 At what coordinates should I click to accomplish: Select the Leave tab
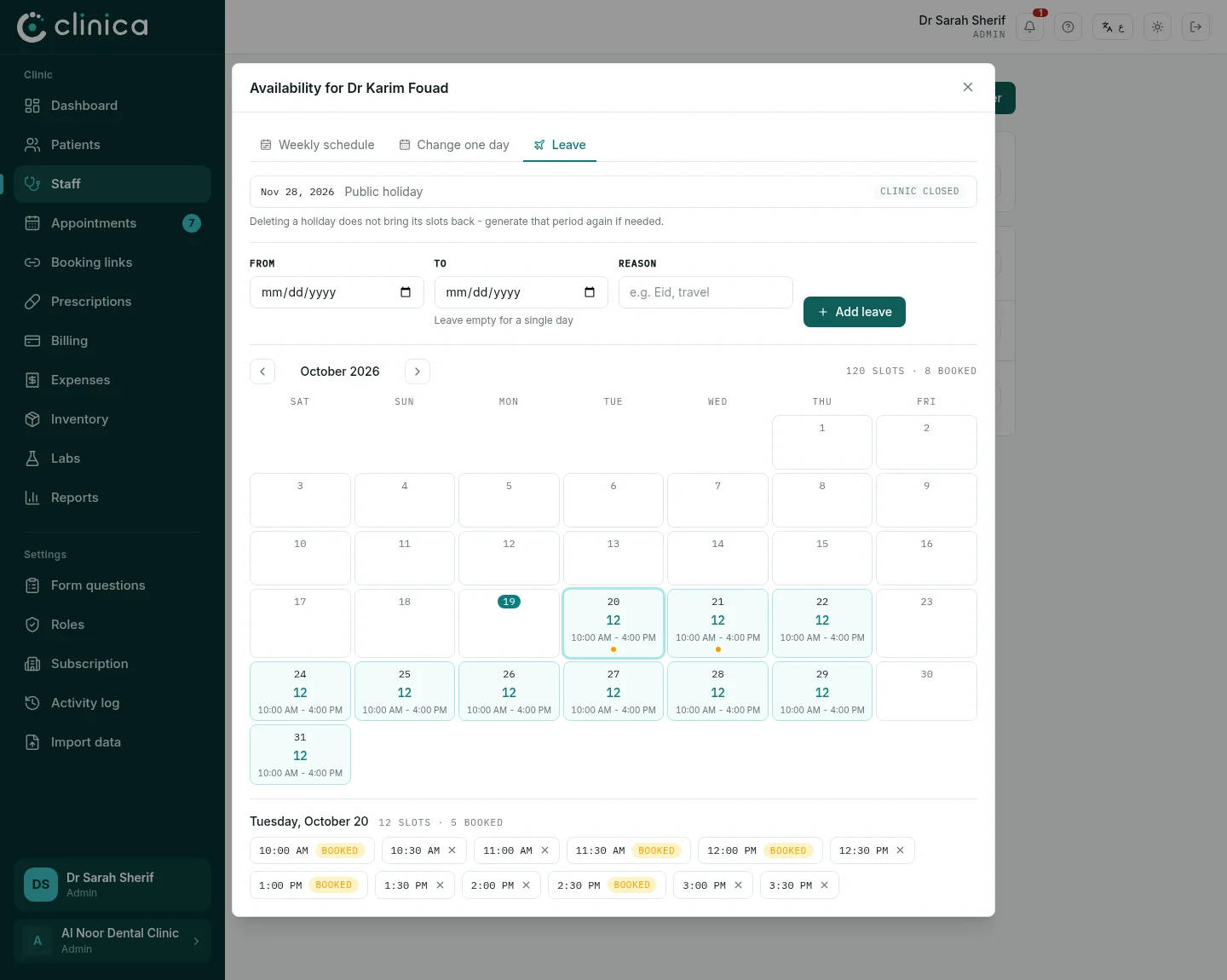(x=560, y=145)
